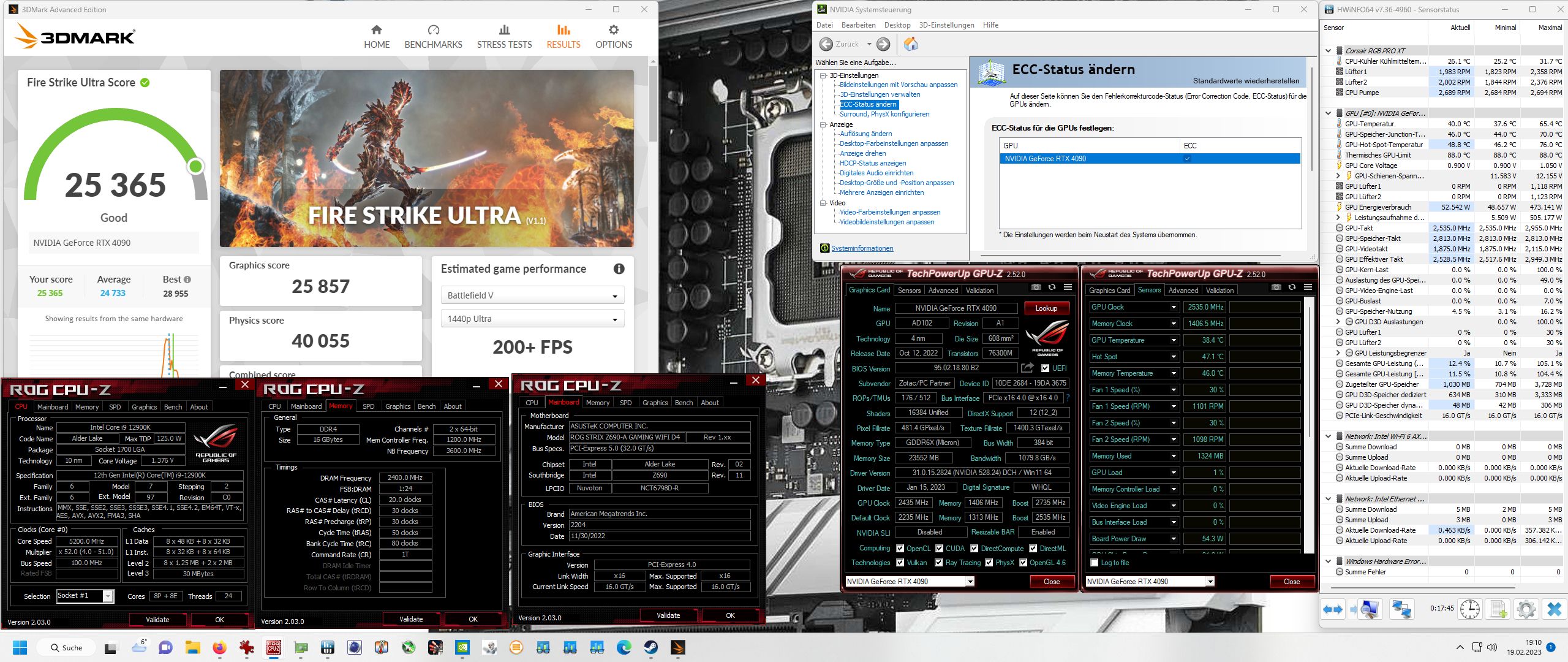Click camera icon in GPU-Z Sensors window

(1276, 287)
